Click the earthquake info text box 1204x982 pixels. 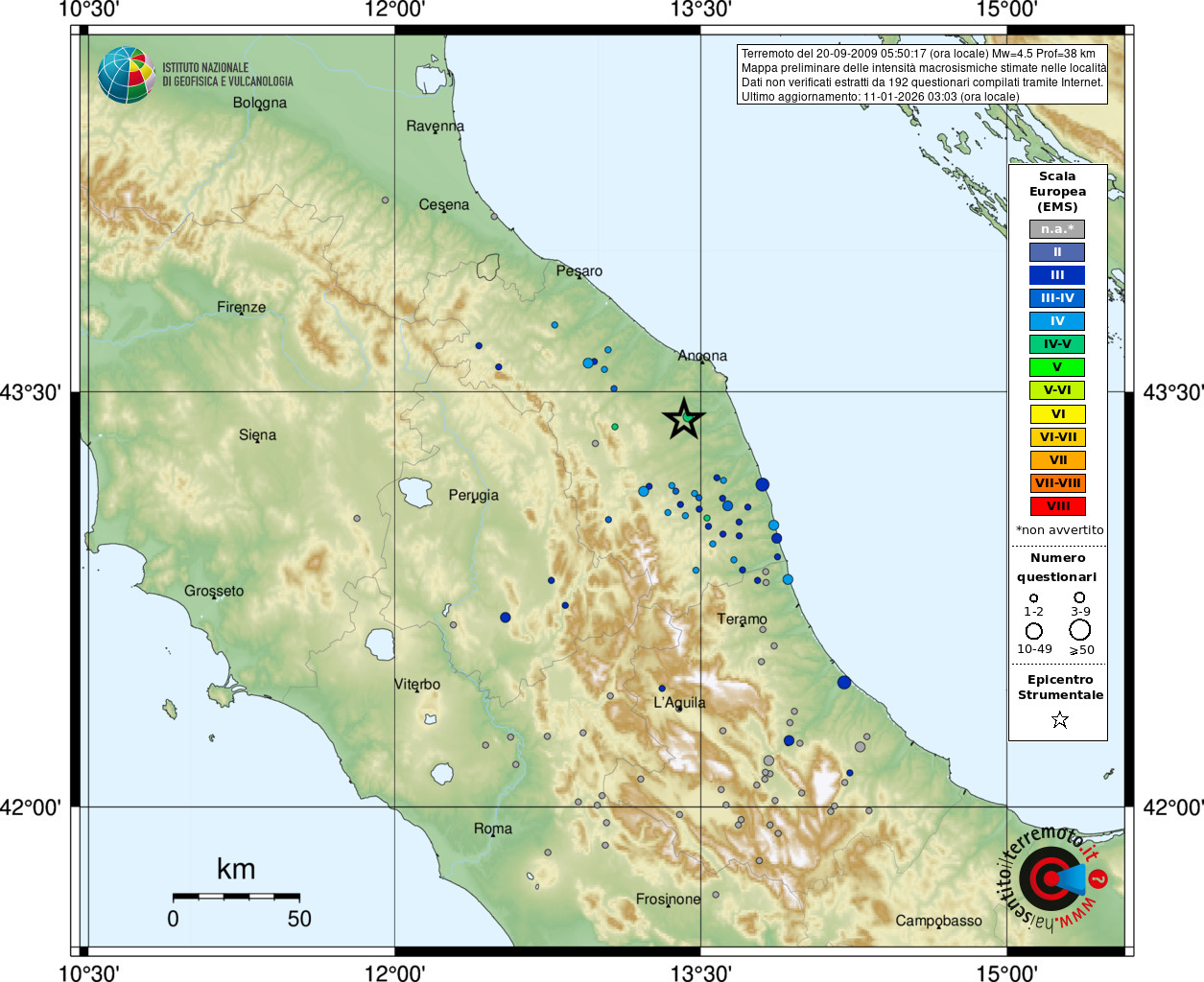pos(922,75)
